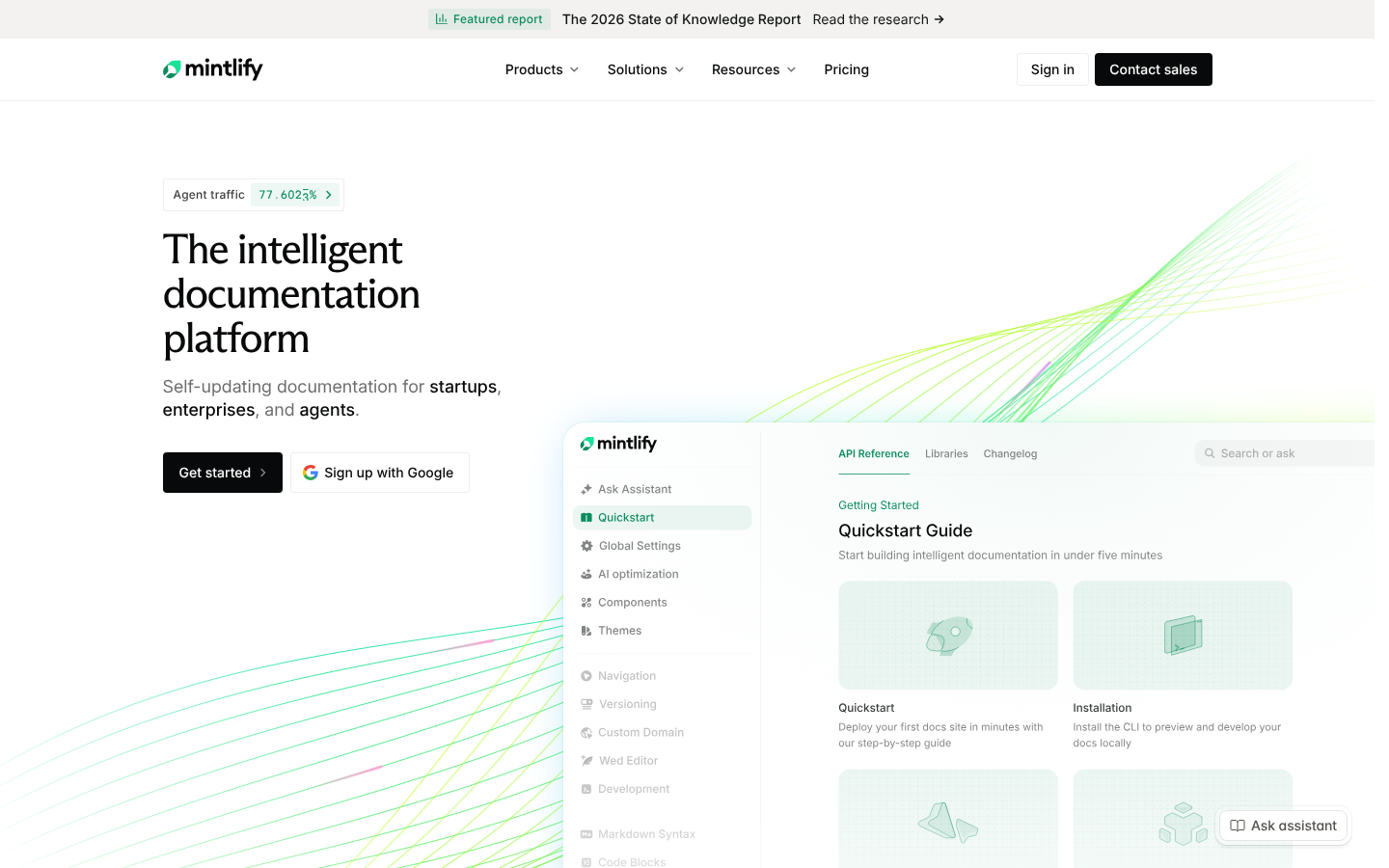
Task: Switch to the API Reference tab
Action: coord(874,453)
